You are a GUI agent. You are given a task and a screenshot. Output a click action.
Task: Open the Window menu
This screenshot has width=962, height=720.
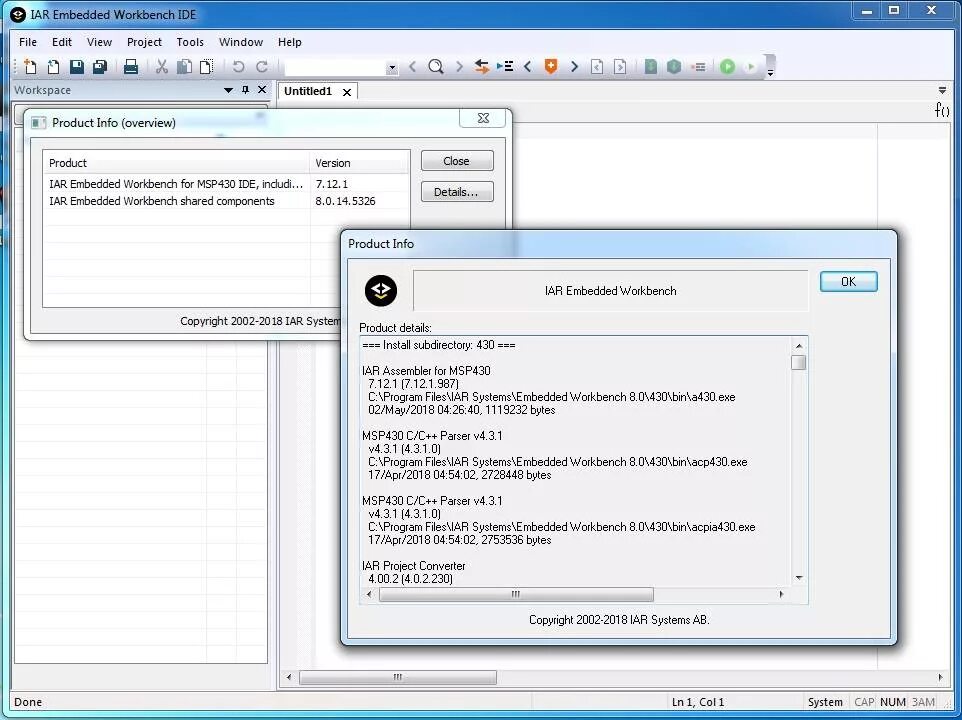(x=241, y=42)
